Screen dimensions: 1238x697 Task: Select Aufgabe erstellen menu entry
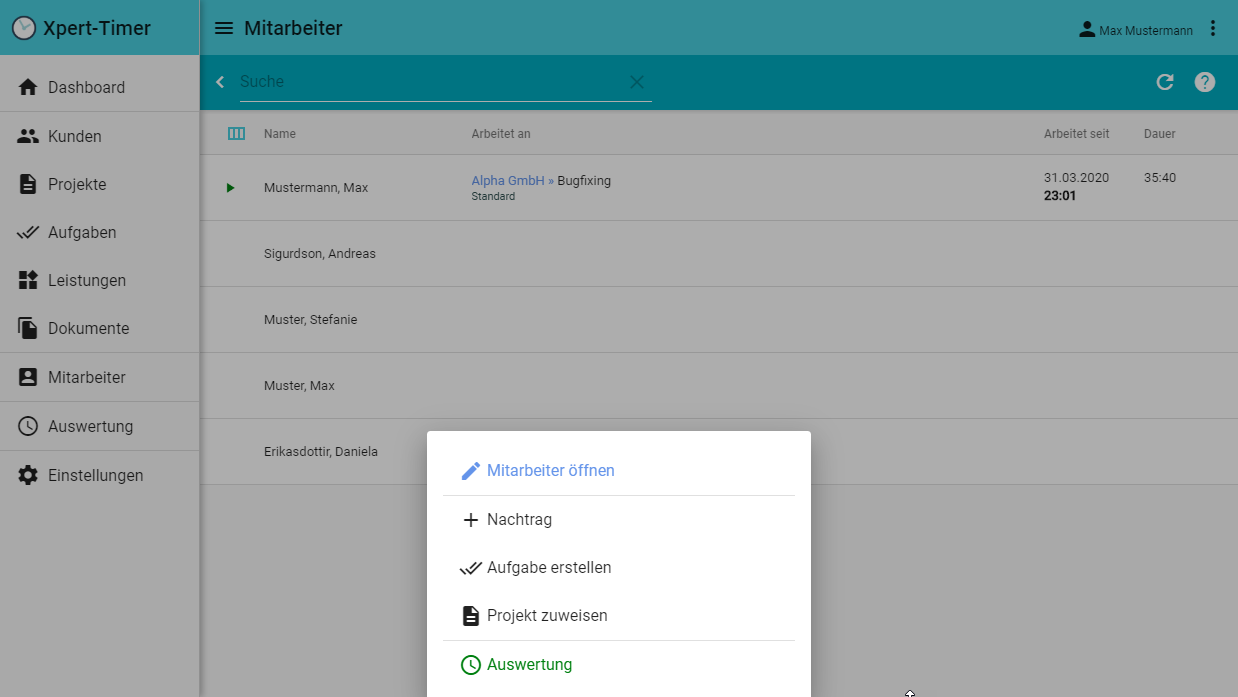(x=548, y=568)
